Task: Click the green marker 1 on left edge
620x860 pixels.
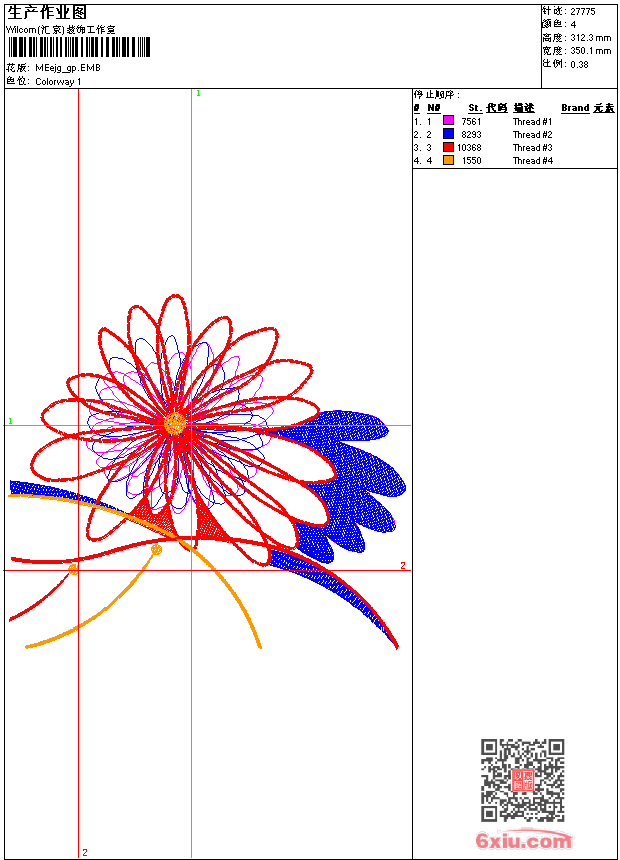Action: pos(11,421)
